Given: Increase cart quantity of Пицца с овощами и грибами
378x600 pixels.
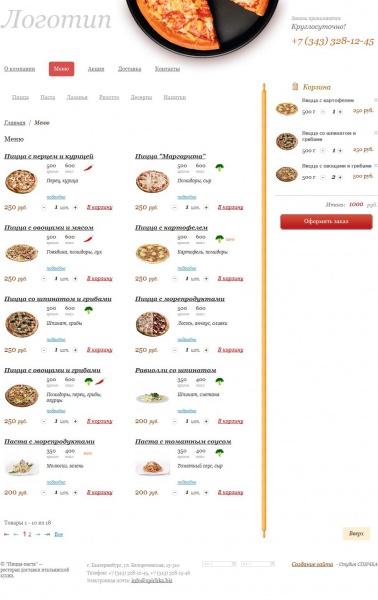Looking at the screenshot, I should point(340,177).
